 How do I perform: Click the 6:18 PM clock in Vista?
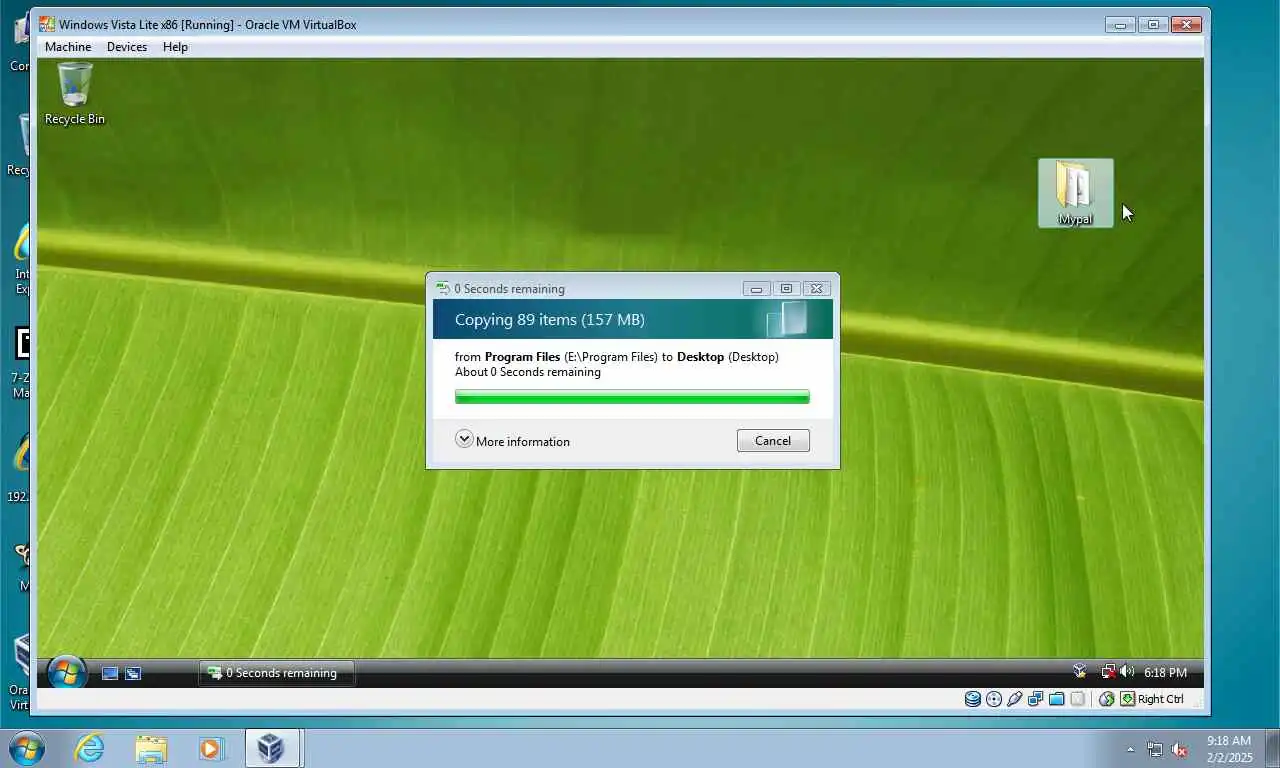click(1165, 673)
